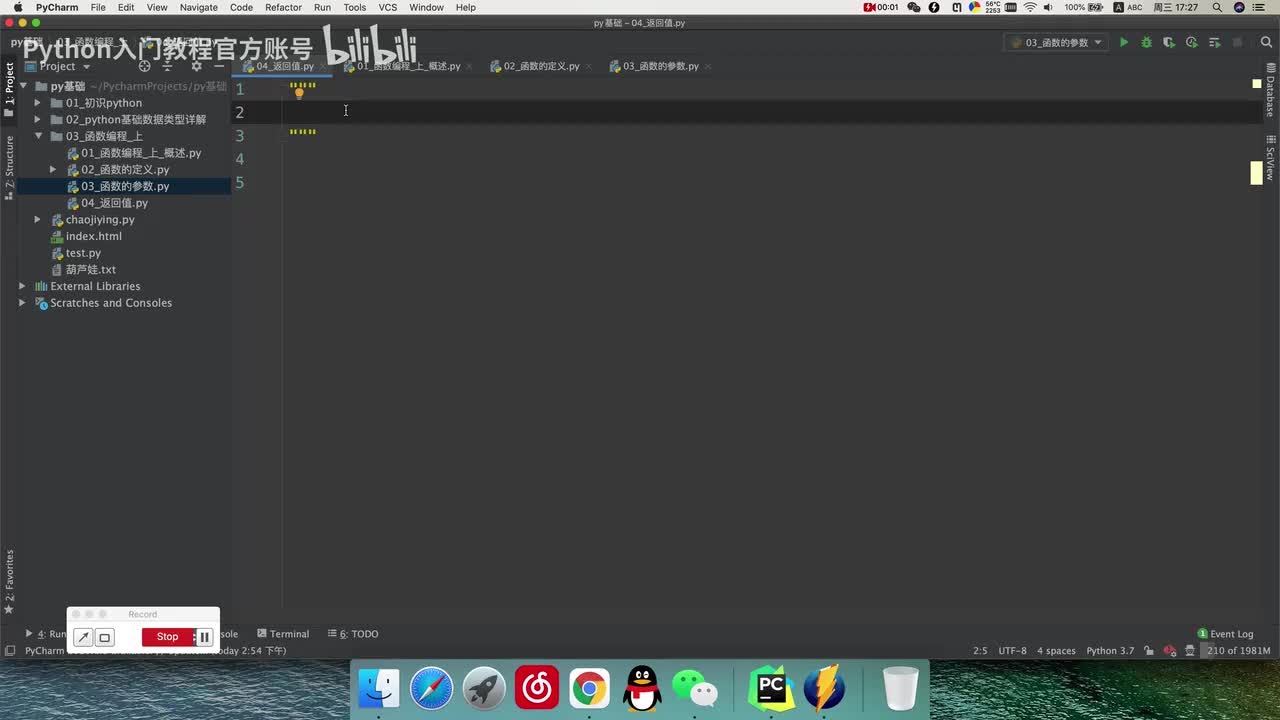
Task: Click the tool window toggle at status bar corner
Action: 10,651
